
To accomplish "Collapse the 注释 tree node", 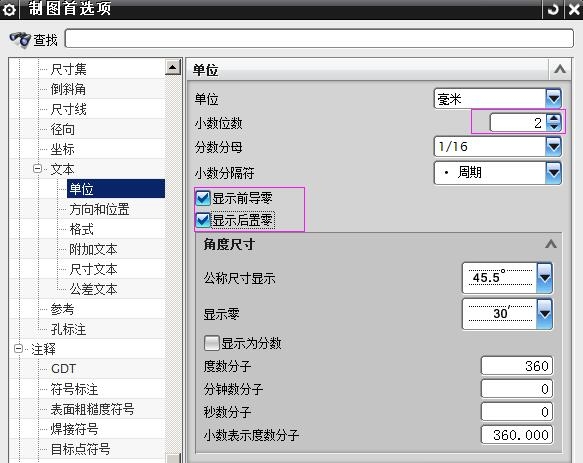I will click(x=18, y=349).
